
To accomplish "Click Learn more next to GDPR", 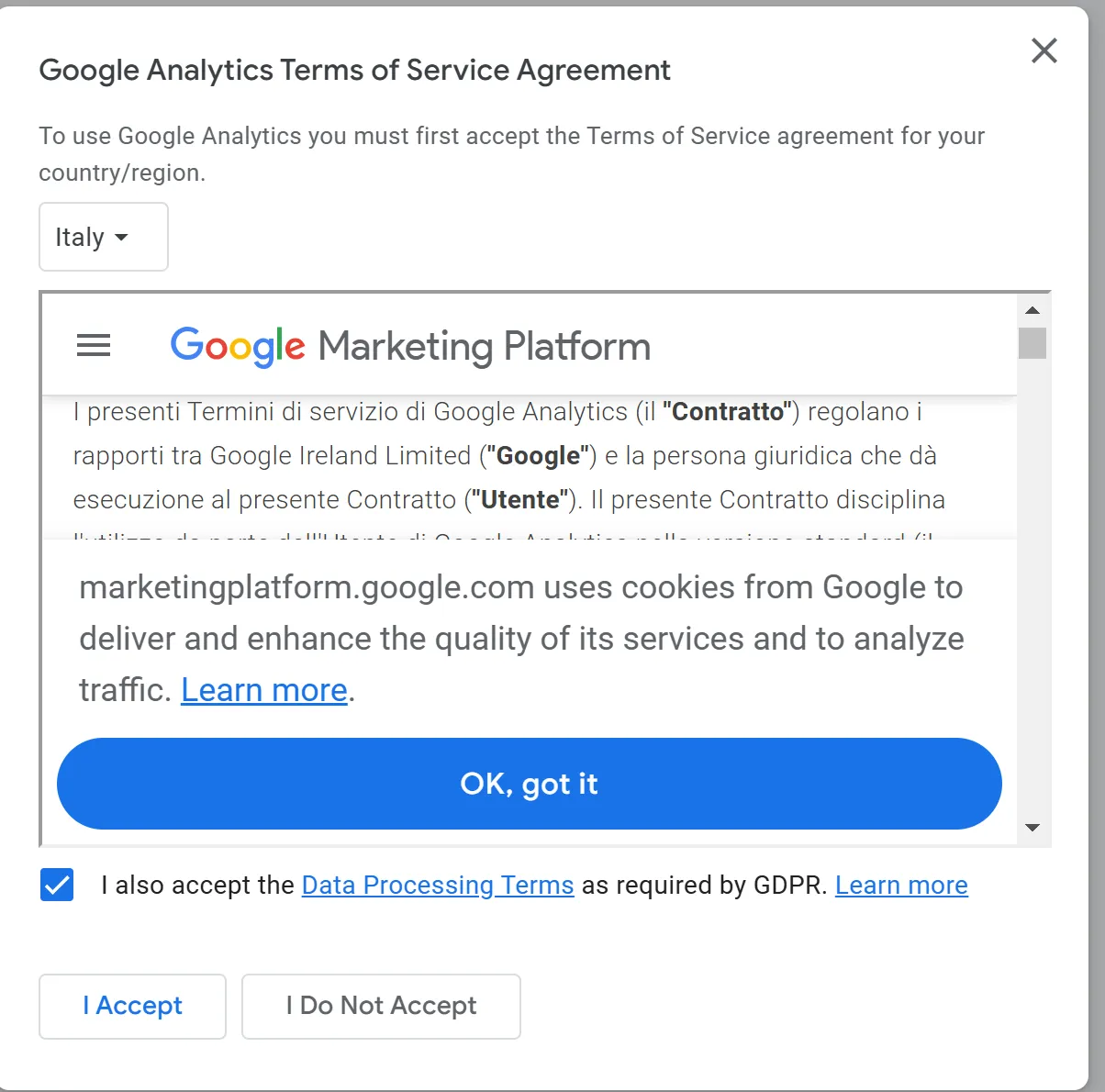I will [901, 885].
